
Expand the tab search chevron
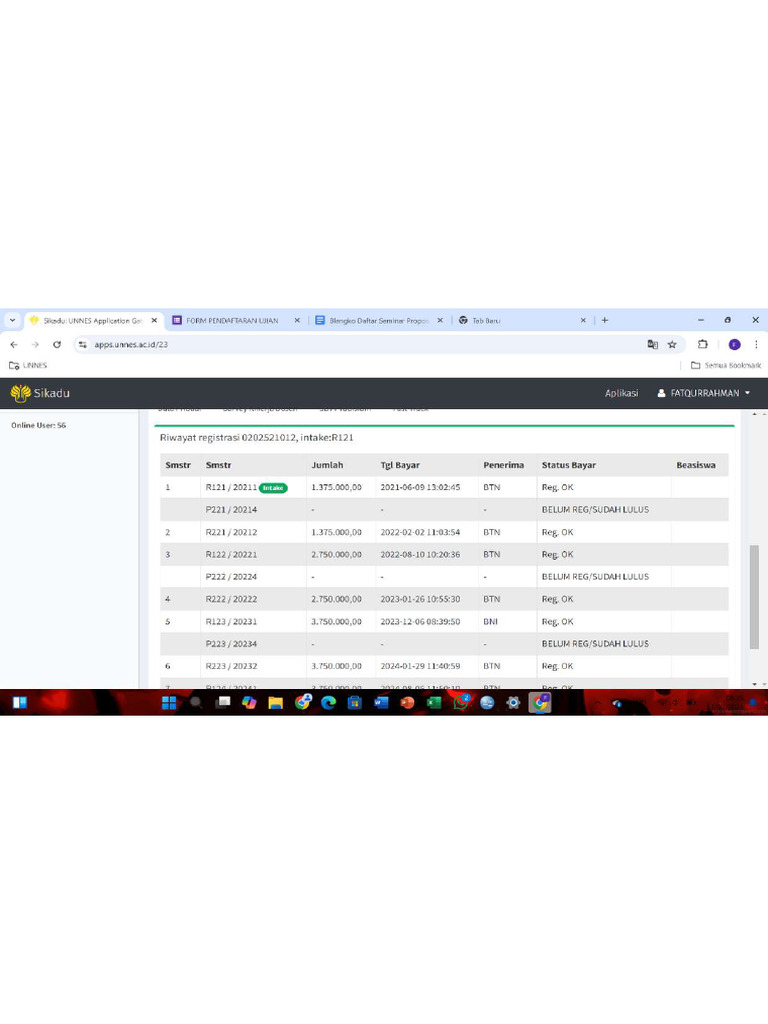(x=12, y=320)
